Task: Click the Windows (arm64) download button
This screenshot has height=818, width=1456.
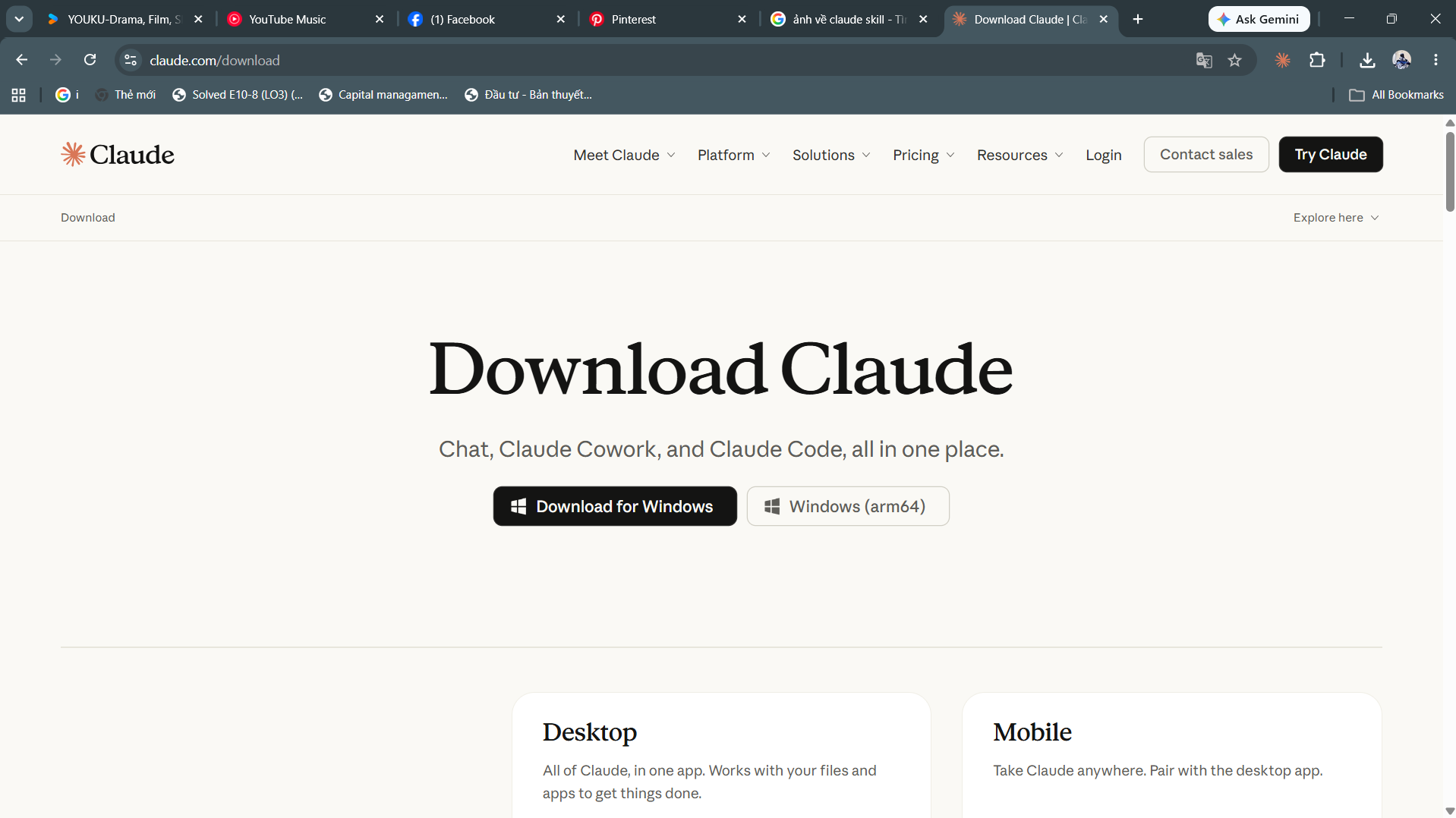Action: click(x=848, y=506)
